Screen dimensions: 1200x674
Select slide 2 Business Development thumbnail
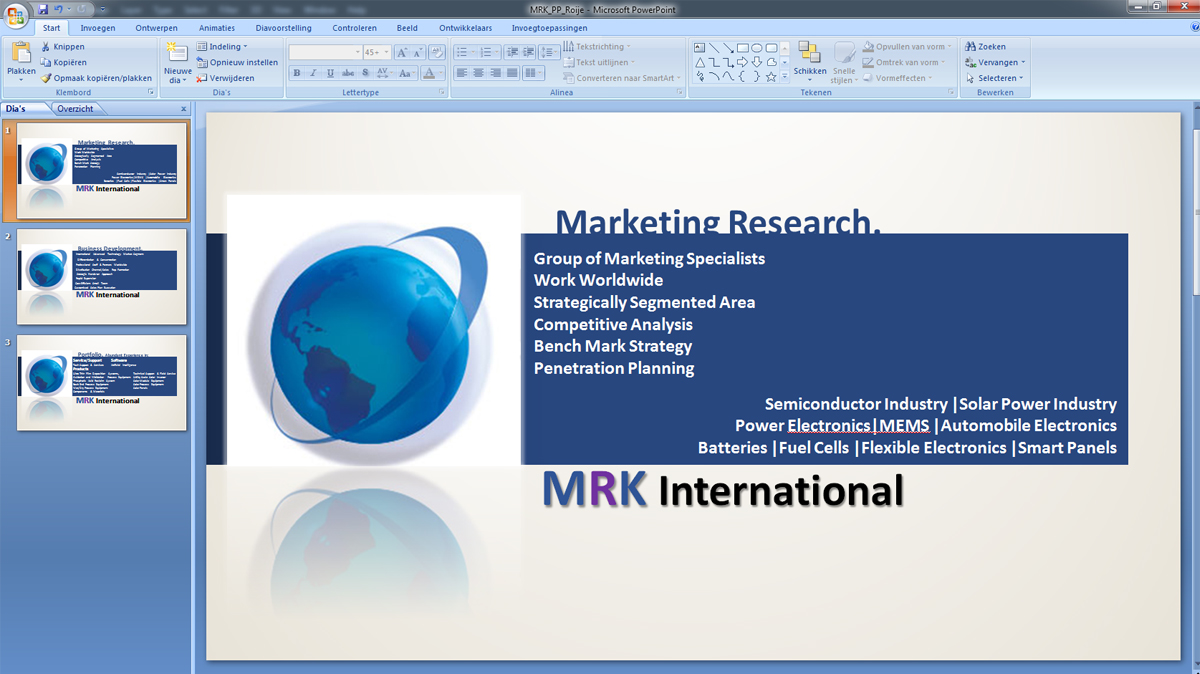(x=101, y=277)
